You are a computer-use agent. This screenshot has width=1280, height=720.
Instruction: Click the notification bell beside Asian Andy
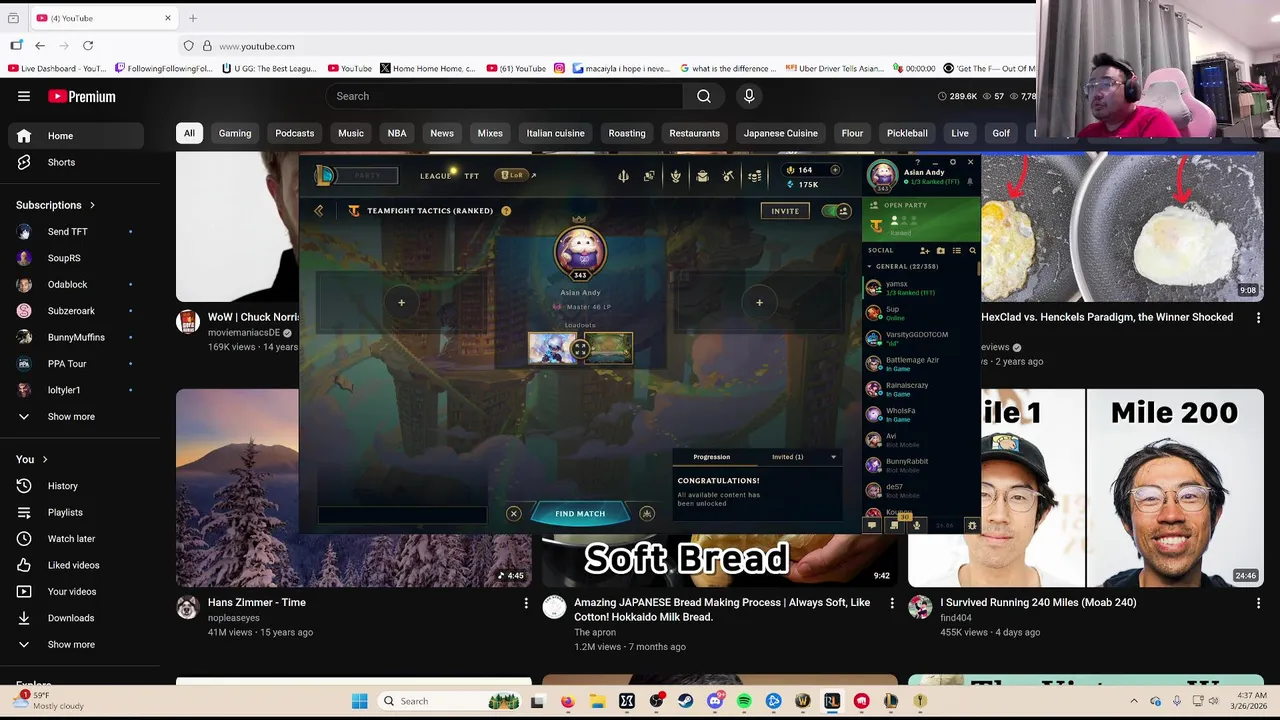click(969, 182)
